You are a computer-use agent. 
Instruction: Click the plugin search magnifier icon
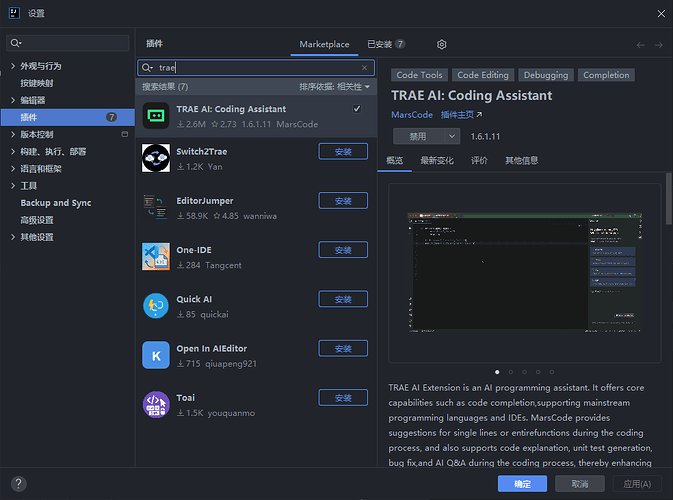[147, 68]
